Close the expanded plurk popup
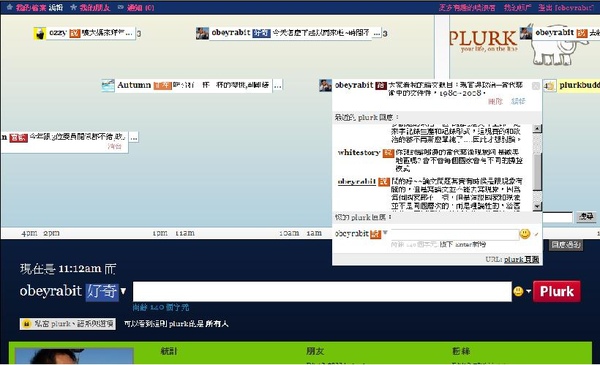600x365 pixels. [x=536, y=86]
